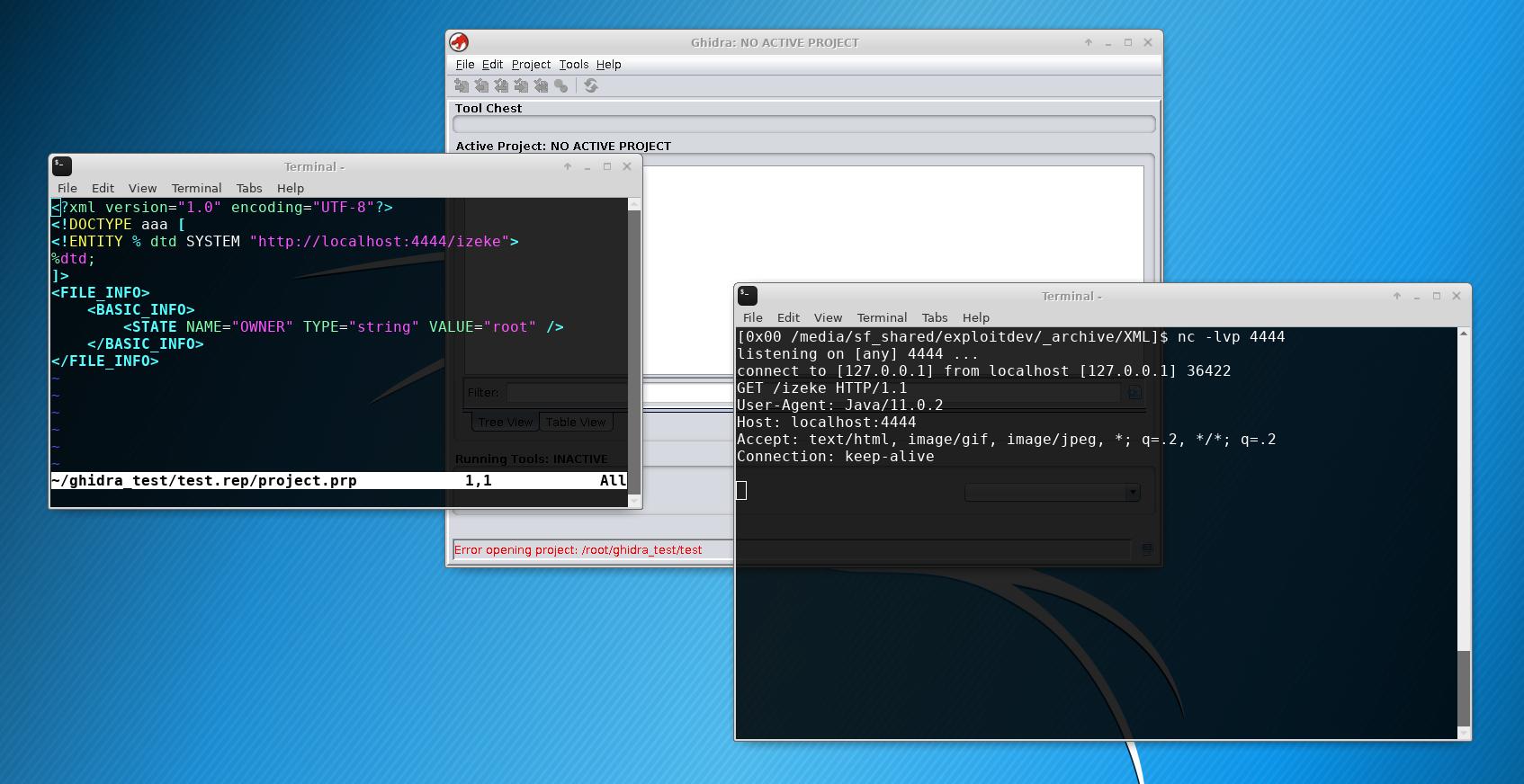Click the STATE NAME="OWNER" line in vim
This screenshot has width=1524, height=784.
pos(344,326)
